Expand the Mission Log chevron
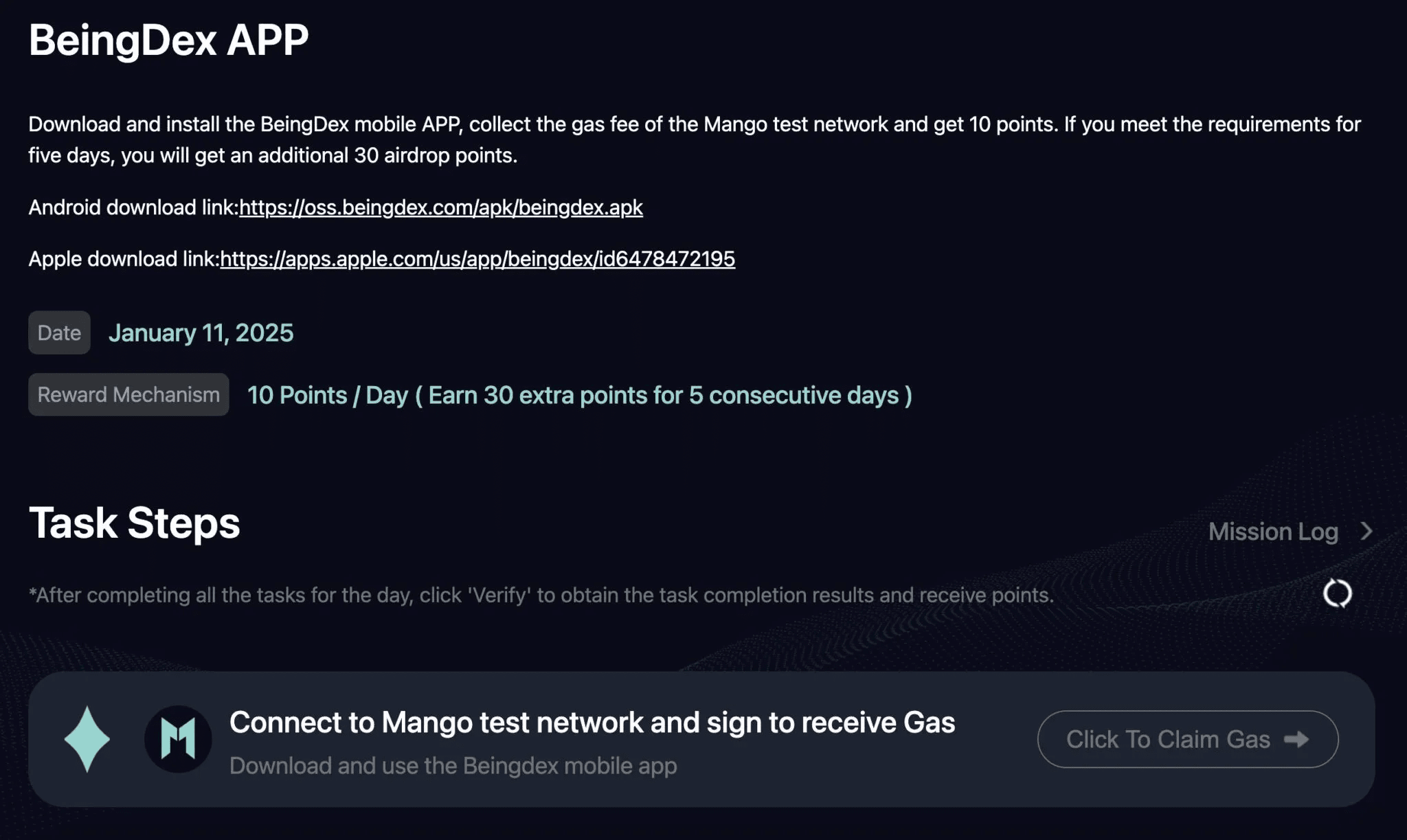This screenshot has height=840, width=1407. [1366, 531]
